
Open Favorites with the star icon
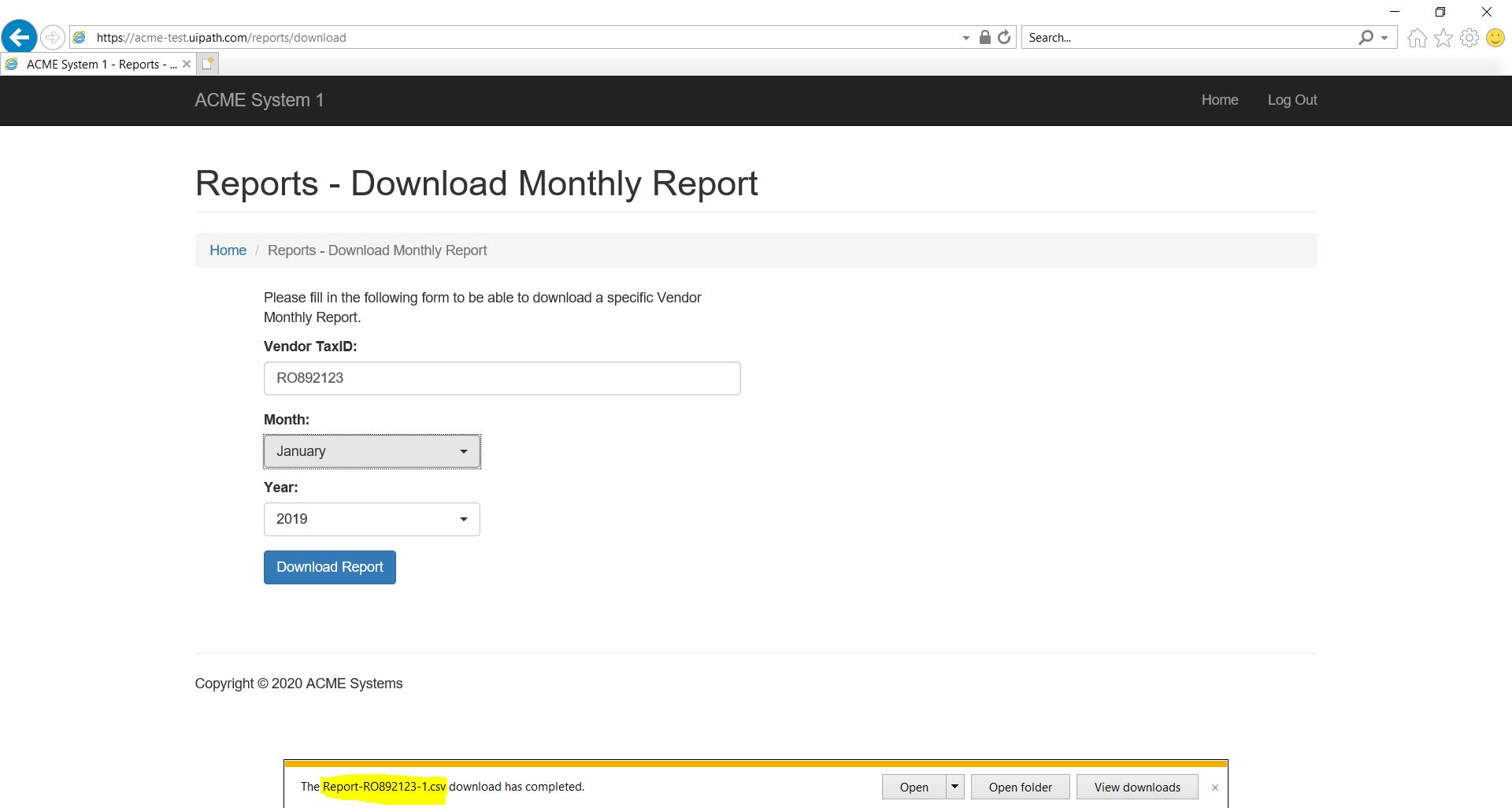point(1443,38)
